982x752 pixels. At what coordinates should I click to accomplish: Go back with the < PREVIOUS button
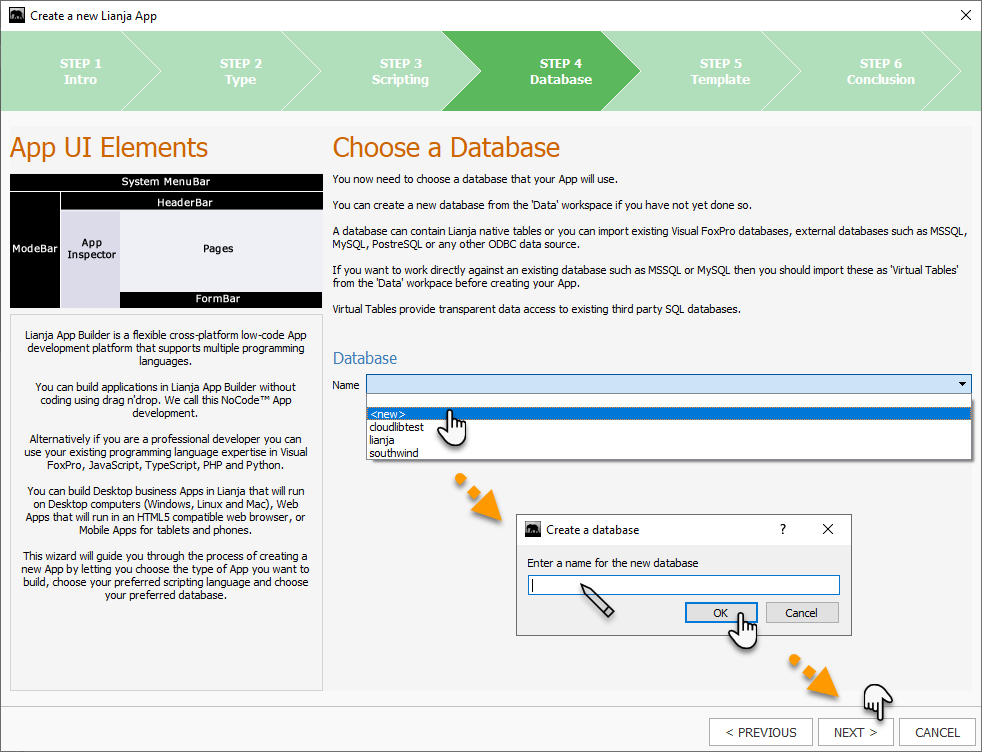[761, 733]
